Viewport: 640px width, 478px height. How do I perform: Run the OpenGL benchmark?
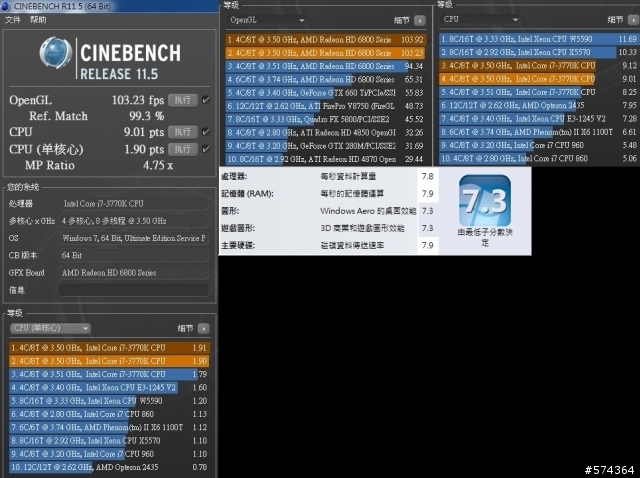182,100
